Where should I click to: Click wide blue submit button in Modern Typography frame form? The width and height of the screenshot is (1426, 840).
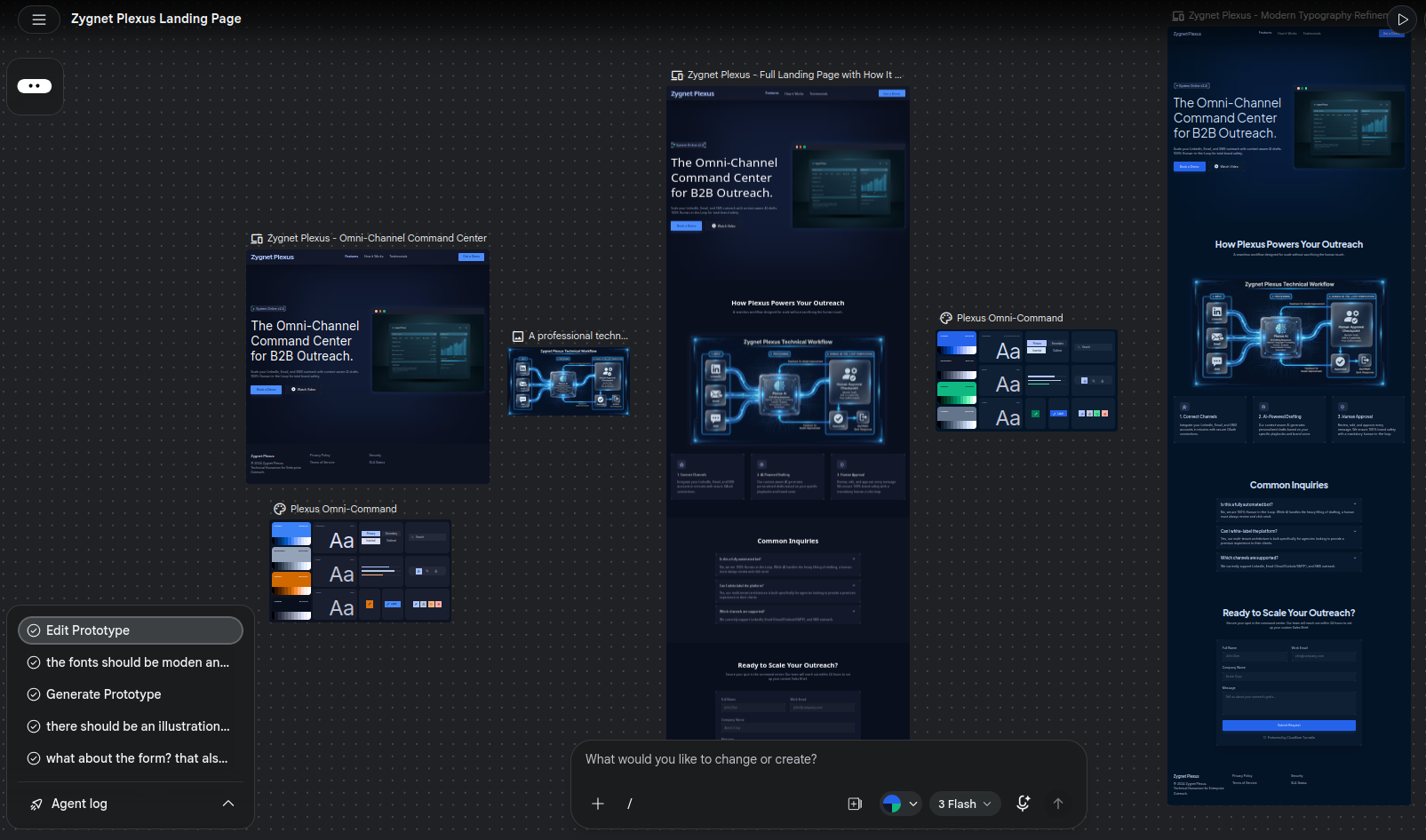click(1289, 725)
